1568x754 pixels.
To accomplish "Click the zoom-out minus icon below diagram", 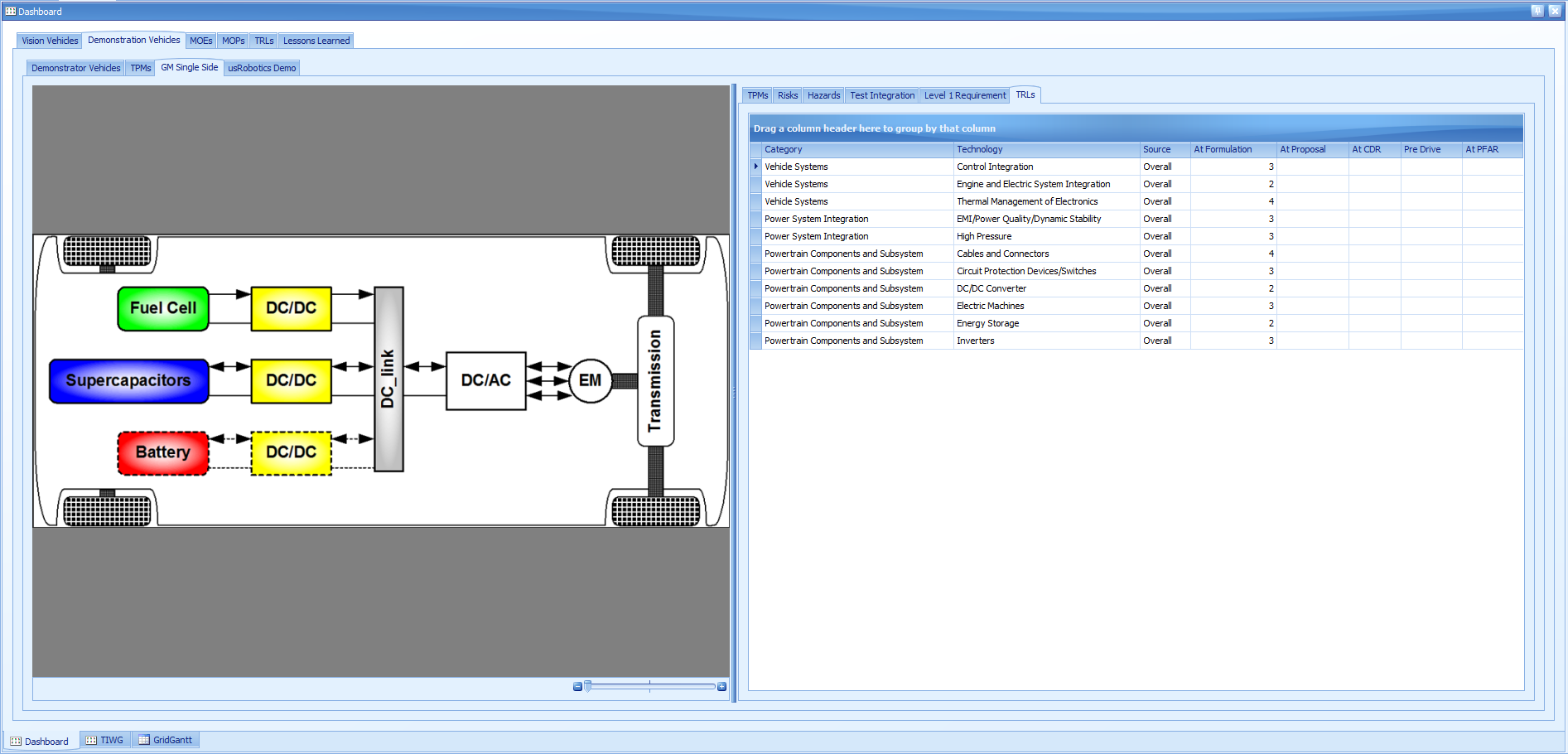I will point(577,687).
